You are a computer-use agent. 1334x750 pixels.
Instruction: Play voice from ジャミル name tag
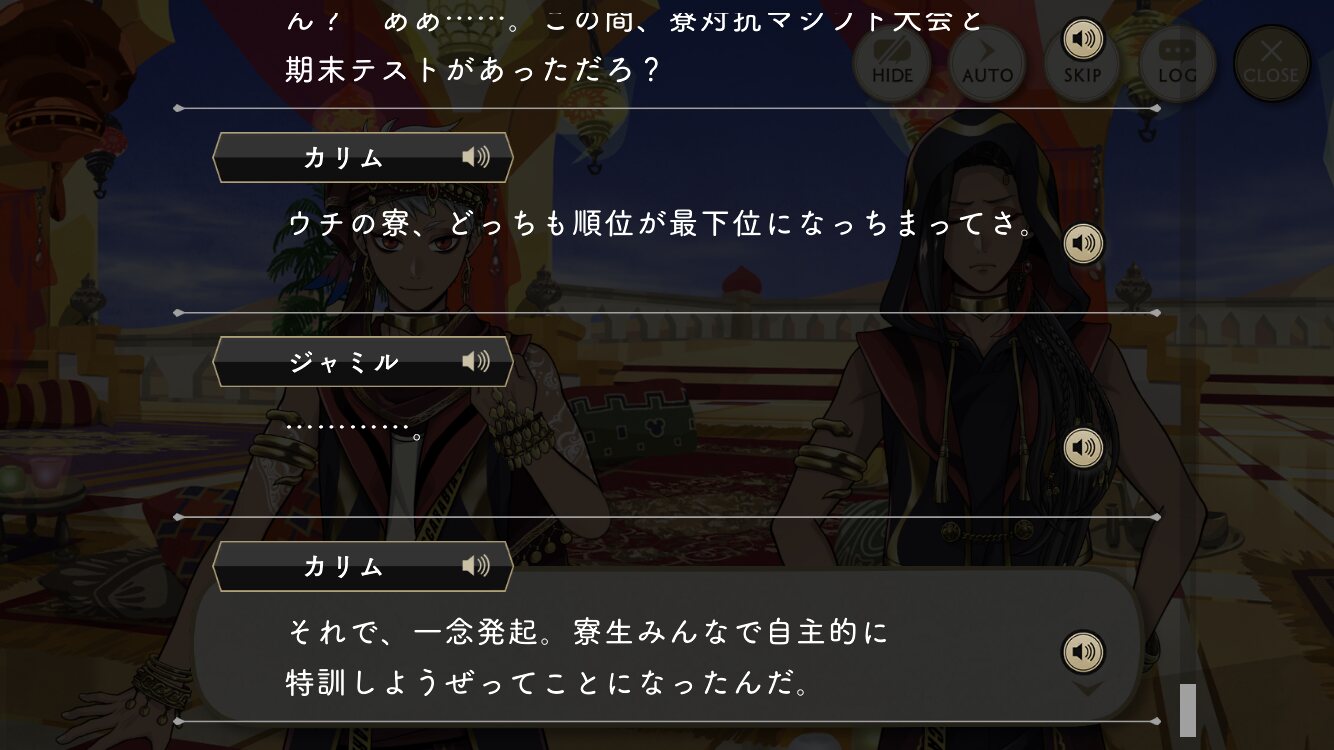tap(476, 362)
